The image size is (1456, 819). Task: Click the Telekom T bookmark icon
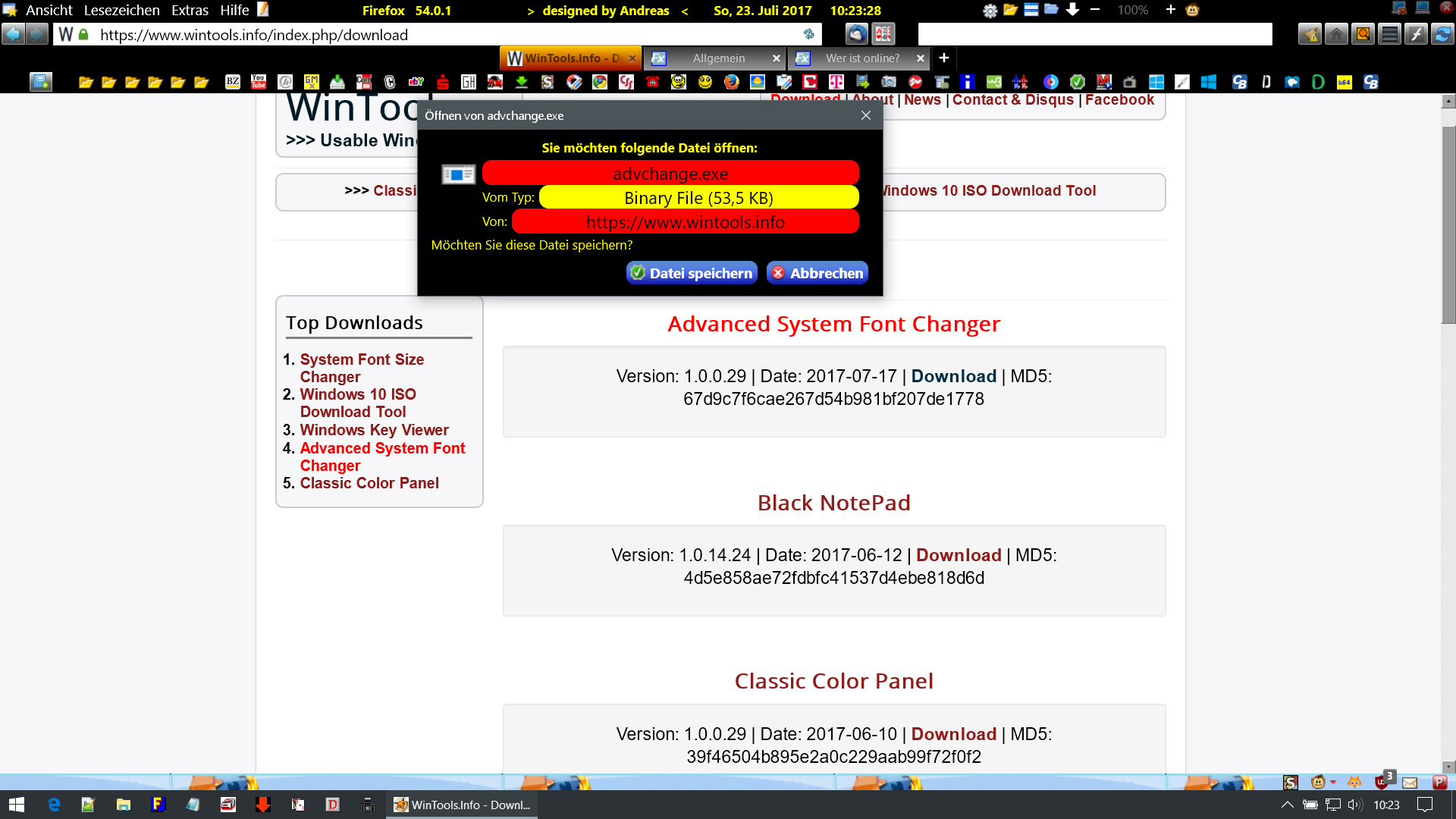[x=836, y=82]
